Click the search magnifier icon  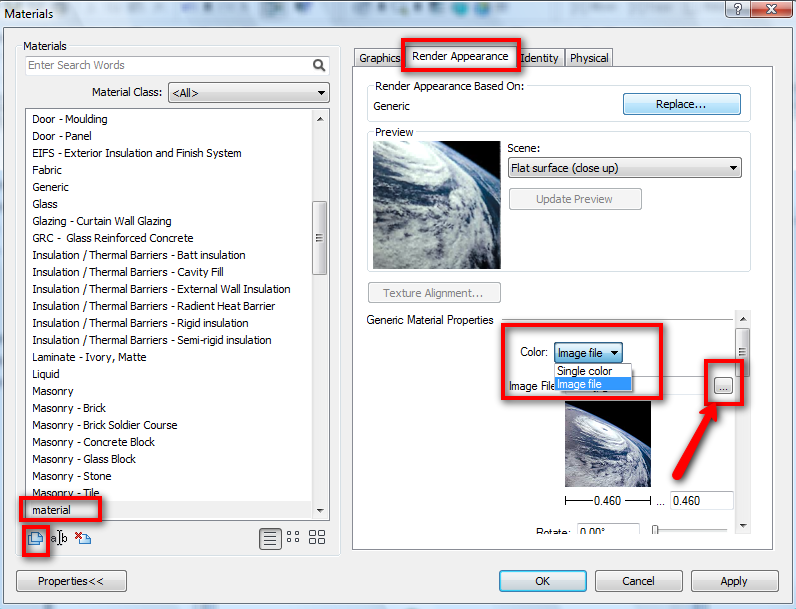(319, 65)
